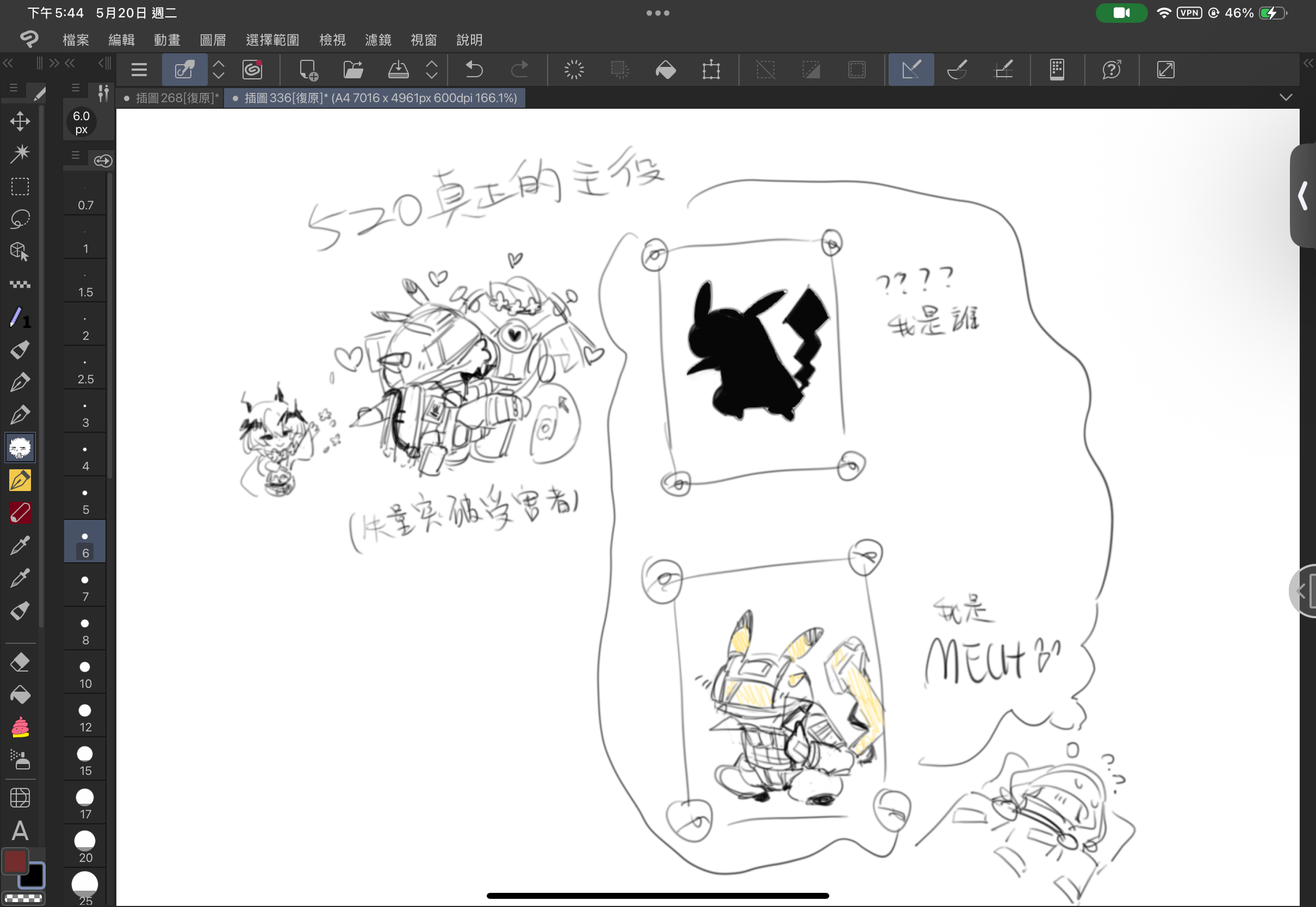Select the Lasso speech balloon tool

(x=20, y=219)
